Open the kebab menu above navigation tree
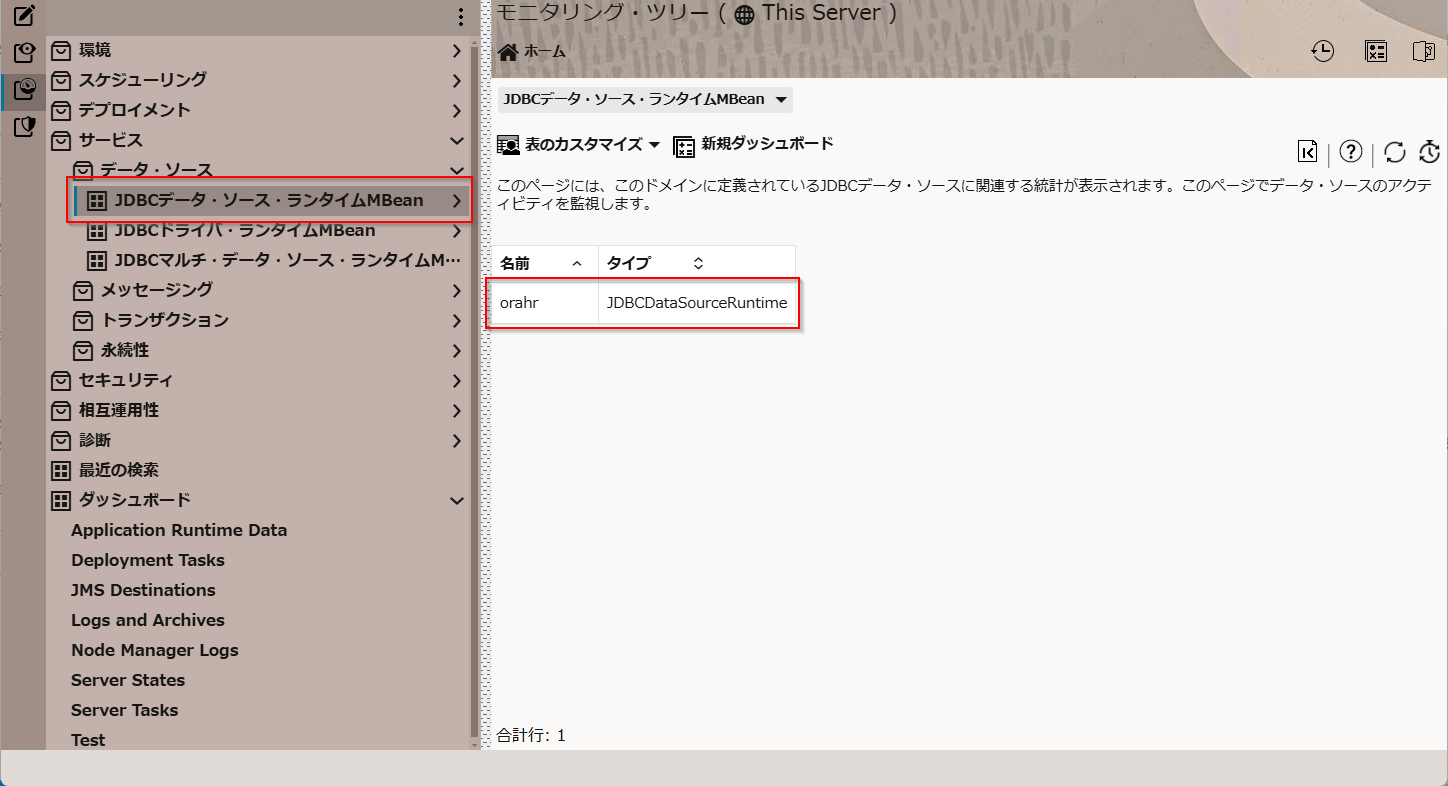Viewport: 1448px width, 786px height. (460, 17)
